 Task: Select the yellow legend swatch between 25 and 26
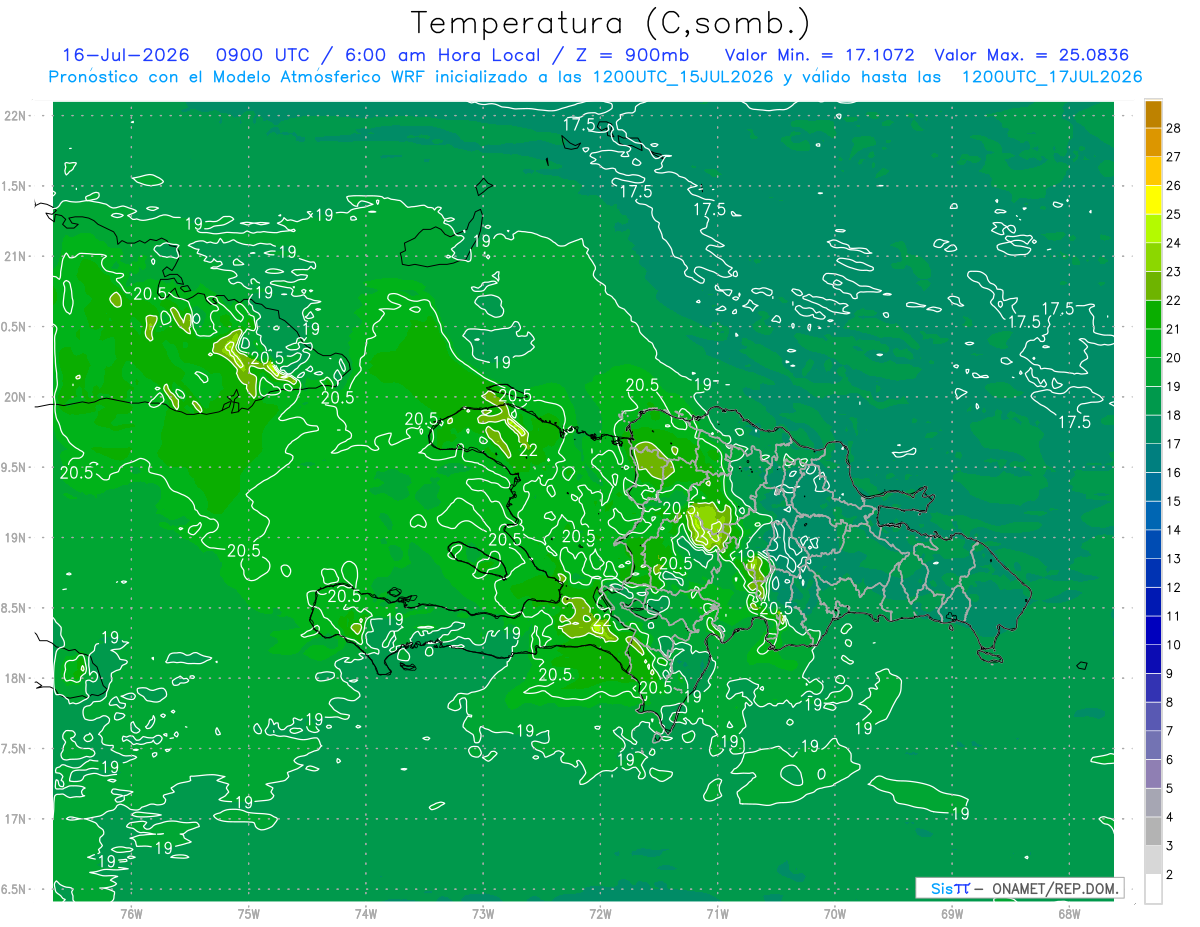[x=1153, y=200]
